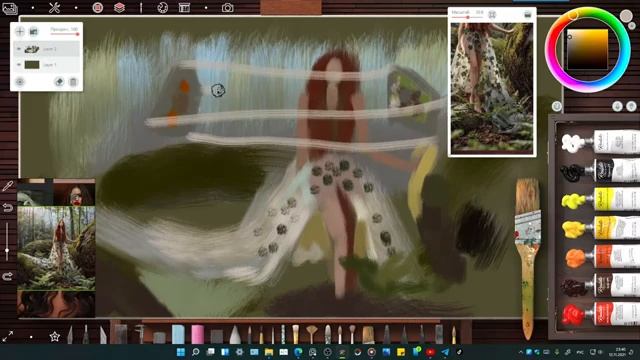Image resolution: width=640 pixels, height=360 pixels.
Task: Select the black paint tube
Action: [600, 171]
